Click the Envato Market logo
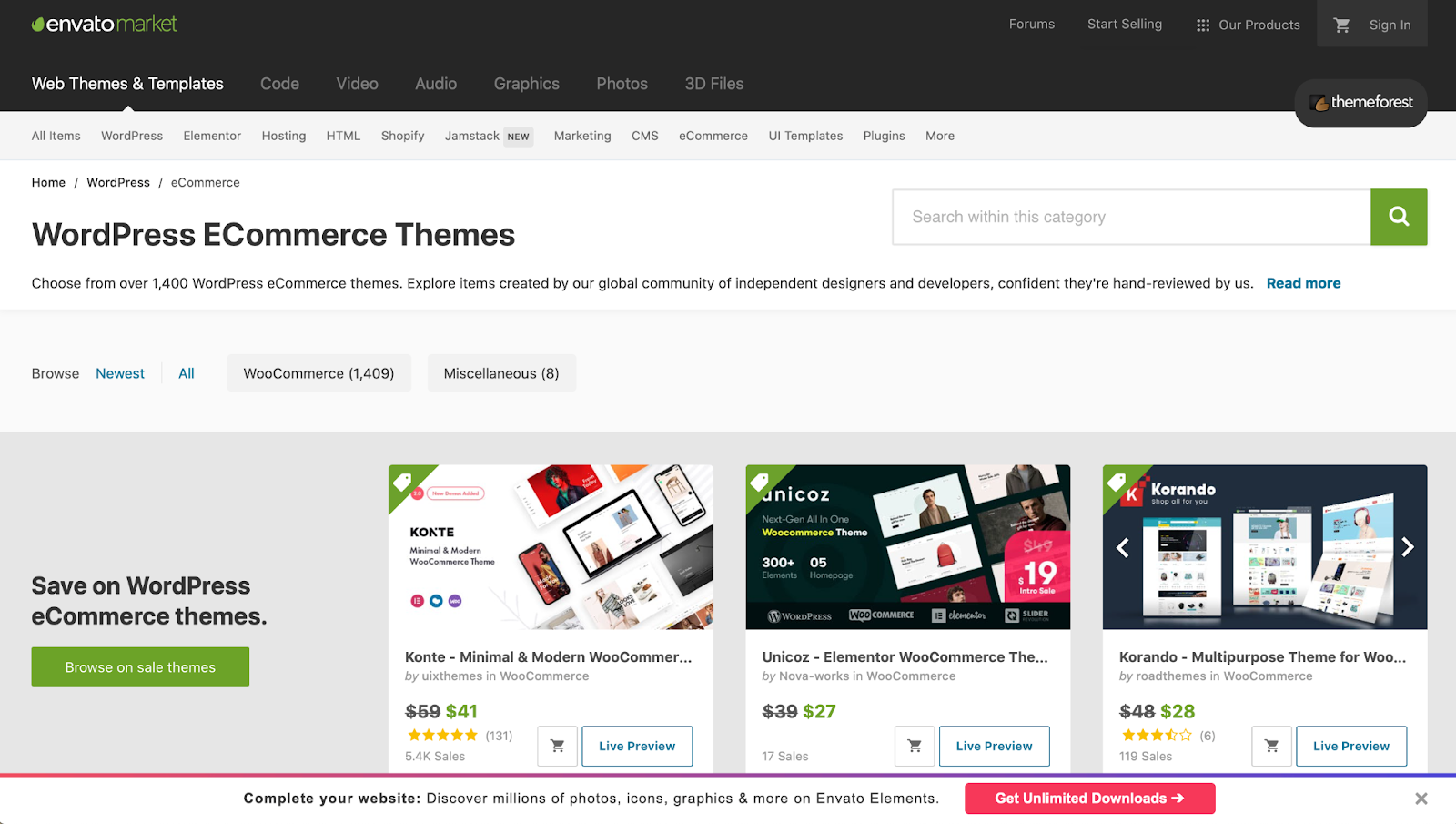The image size is (1456, 824). (x=105, y=24)
